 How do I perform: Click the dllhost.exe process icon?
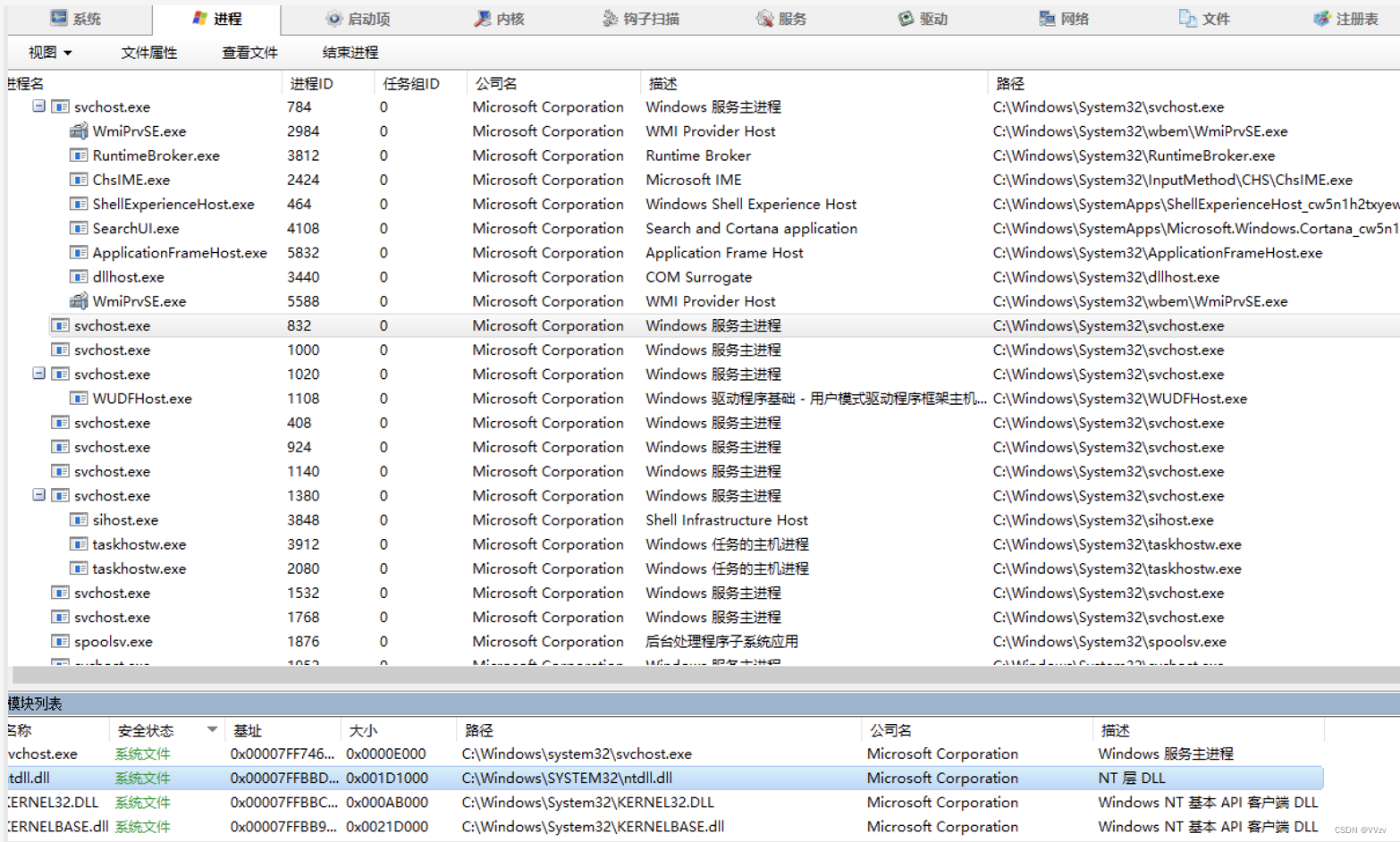(79, 277)
